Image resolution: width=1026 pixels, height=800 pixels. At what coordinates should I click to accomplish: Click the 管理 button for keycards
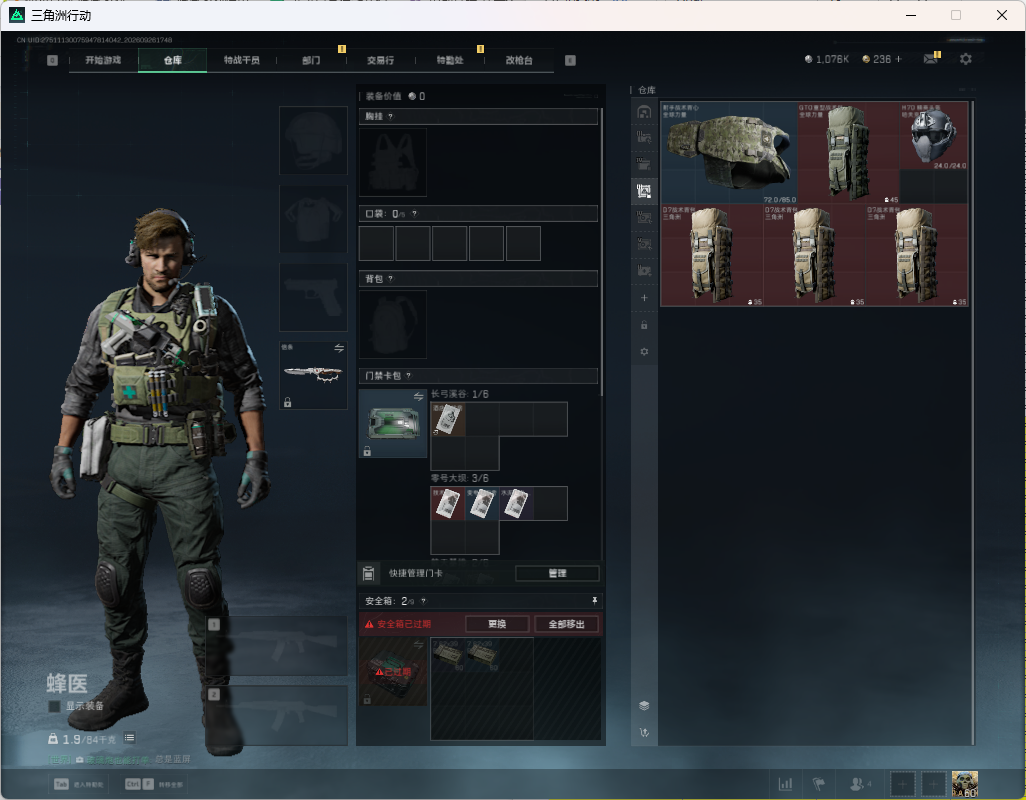(x=557, y=573)
